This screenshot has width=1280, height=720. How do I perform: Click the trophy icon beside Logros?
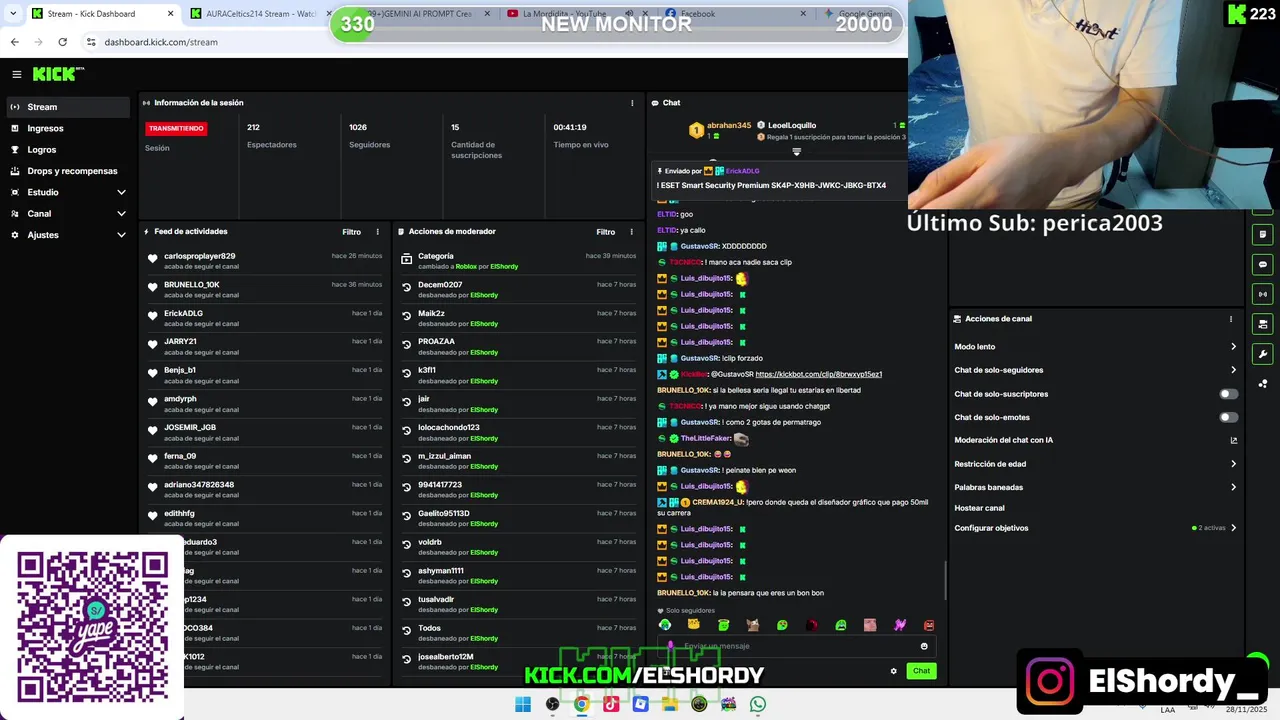(x=15, y=150)
